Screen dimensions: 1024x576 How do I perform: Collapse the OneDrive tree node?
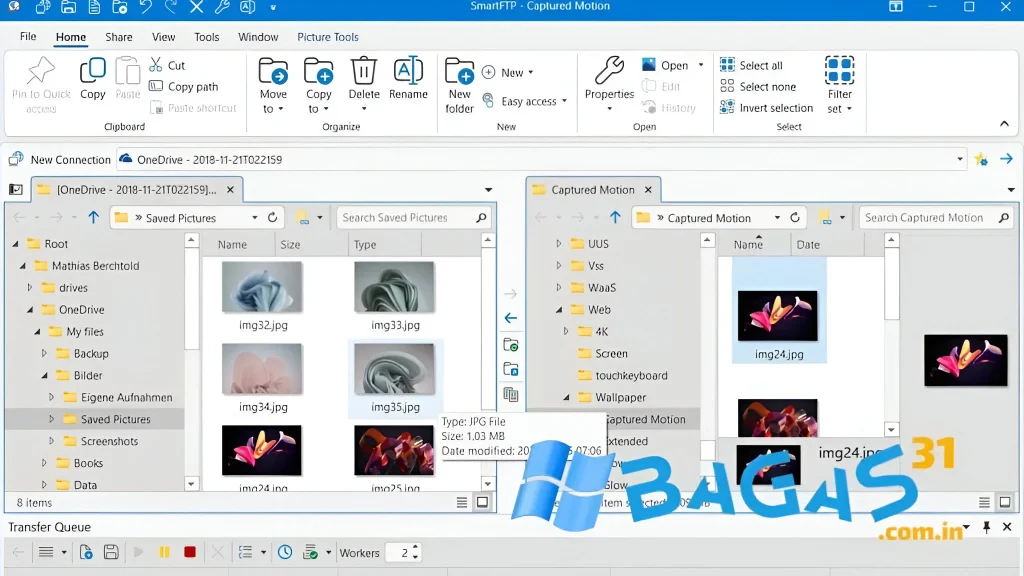pyautogui.click(x=30, y=310)
